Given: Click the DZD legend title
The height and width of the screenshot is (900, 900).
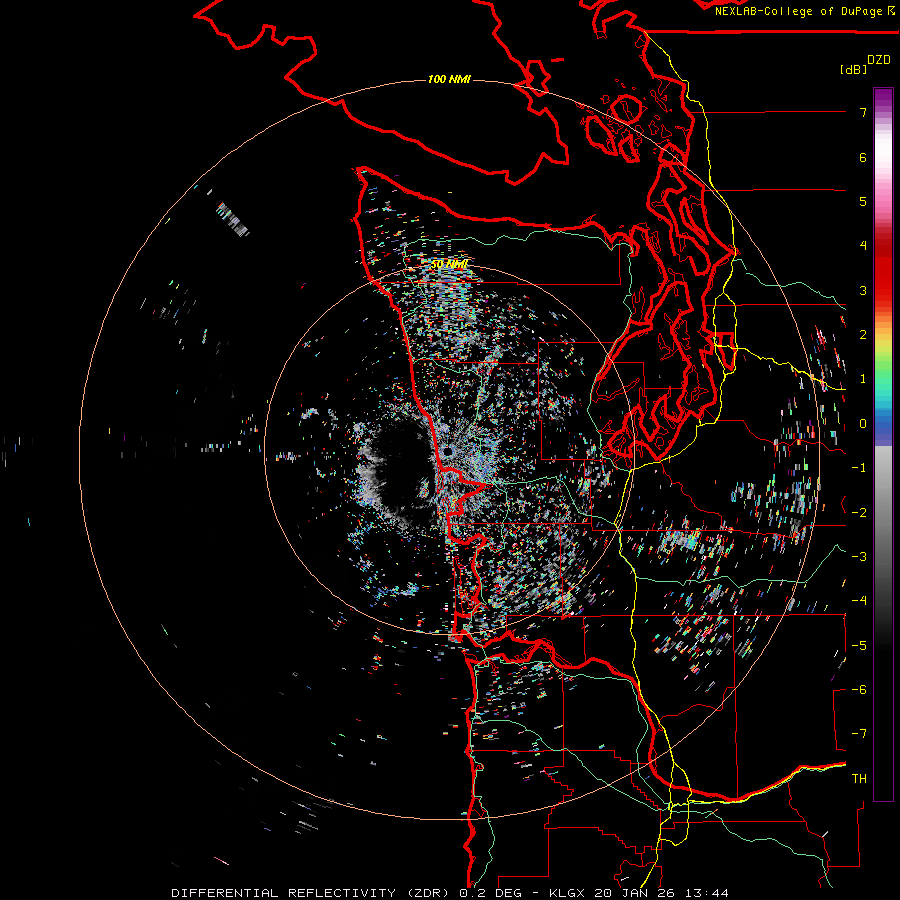Looking at the screenshot, I should (x=879, y=60).
